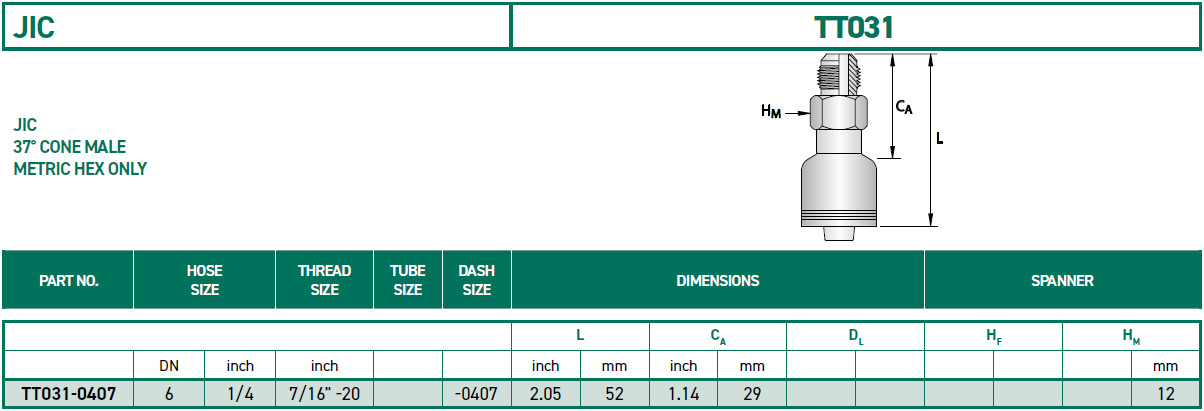Image resolution: width=1204 pixels, height=411 pixels.
Task: Click the thread size 7/16" -20
Action: pos(324,394)
